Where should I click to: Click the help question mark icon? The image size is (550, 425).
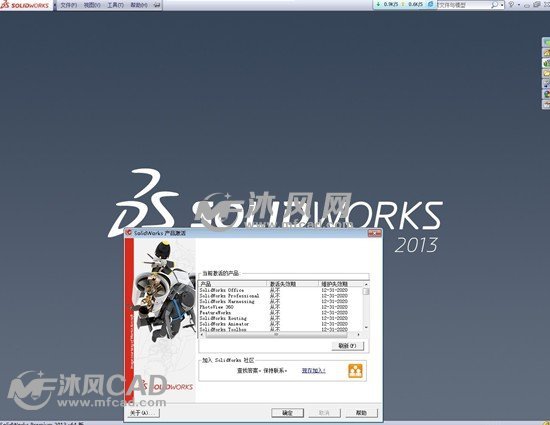(x=511, y=5)
